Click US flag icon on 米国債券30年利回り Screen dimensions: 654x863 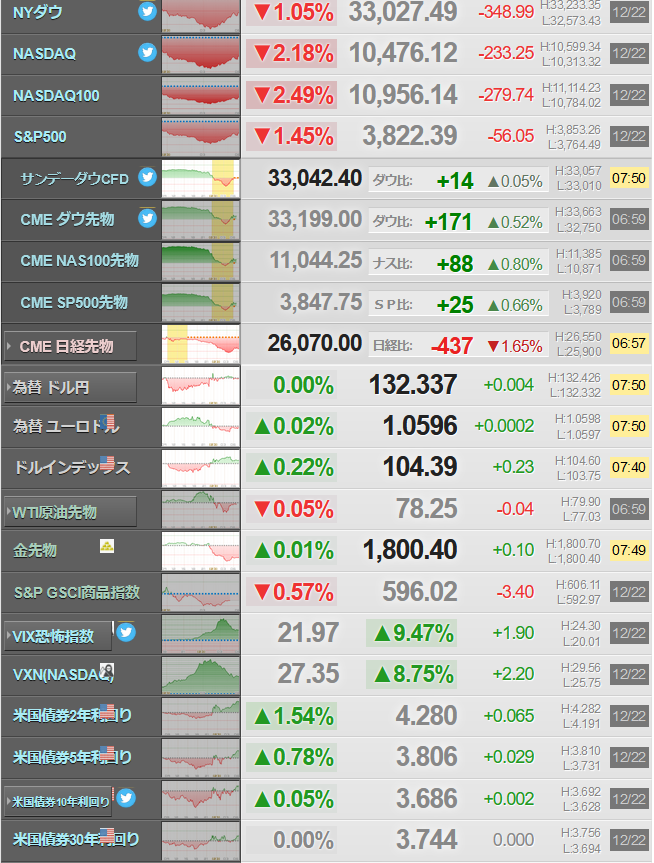pos(107,835)
